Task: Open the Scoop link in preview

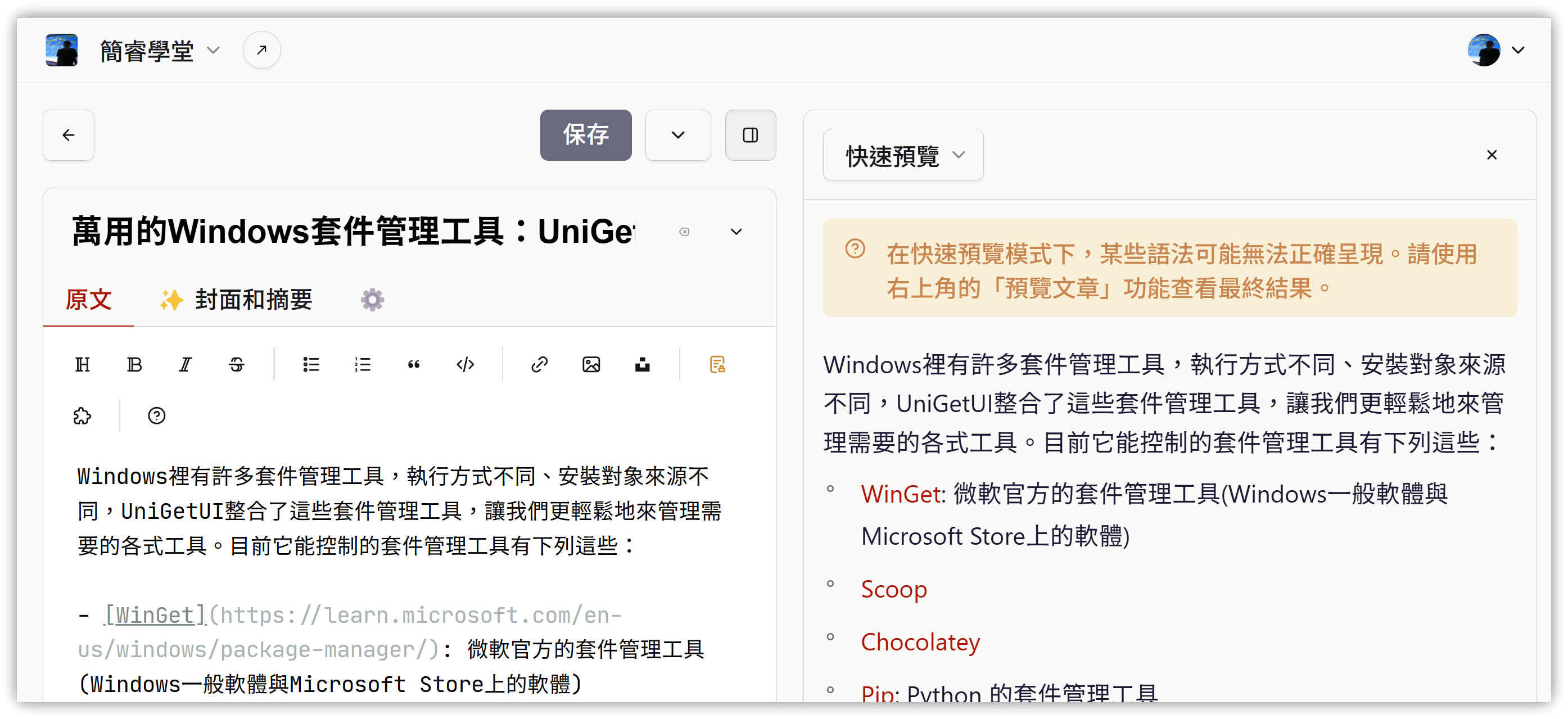Action: click(x=893, y=589)
